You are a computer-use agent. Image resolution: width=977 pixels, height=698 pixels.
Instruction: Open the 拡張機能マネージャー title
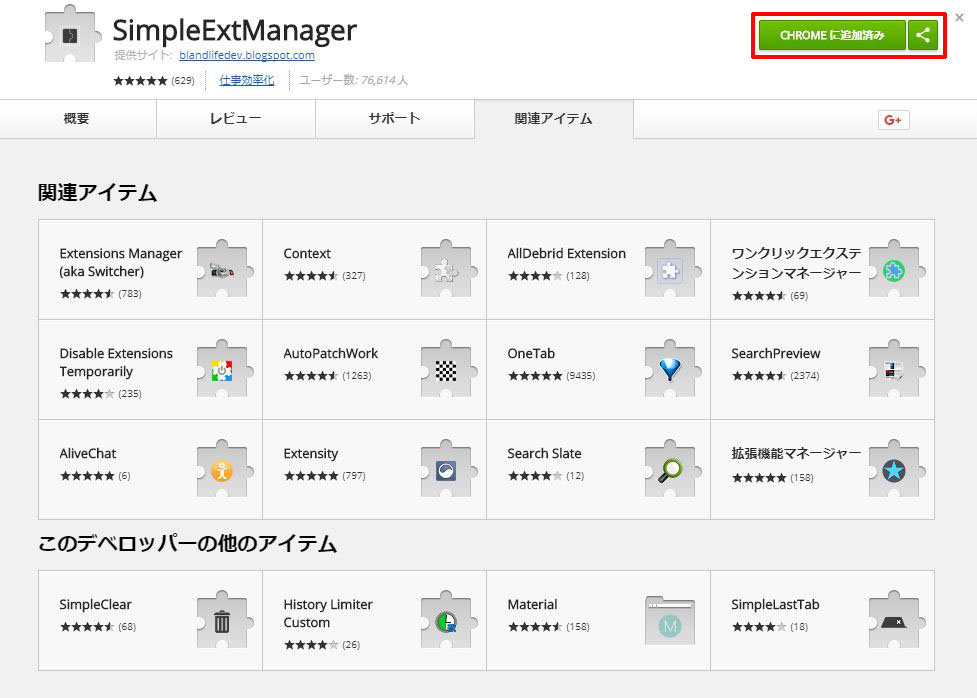pyautogui.click(x=796, y=454)
